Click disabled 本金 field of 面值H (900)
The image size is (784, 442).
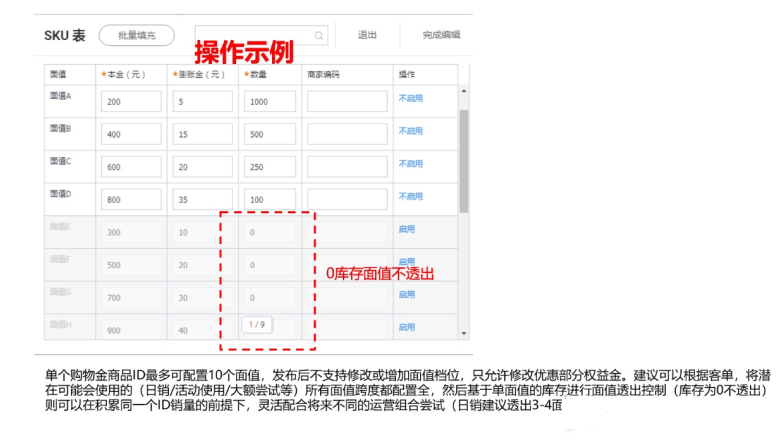point(131,329)
